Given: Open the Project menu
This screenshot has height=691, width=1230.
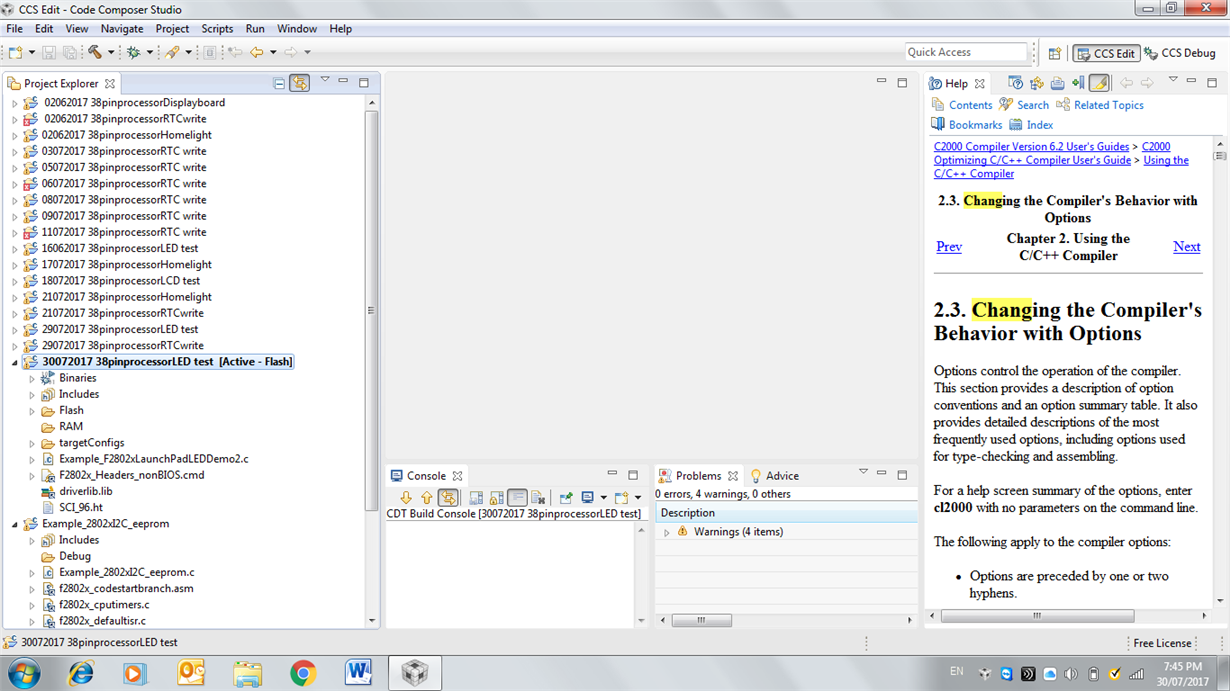Looking at the screenshot, I should 172,28.
